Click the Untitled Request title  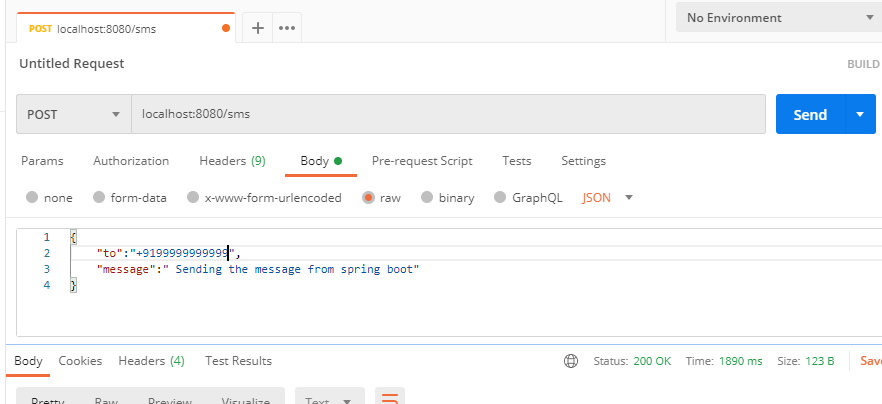71,64
